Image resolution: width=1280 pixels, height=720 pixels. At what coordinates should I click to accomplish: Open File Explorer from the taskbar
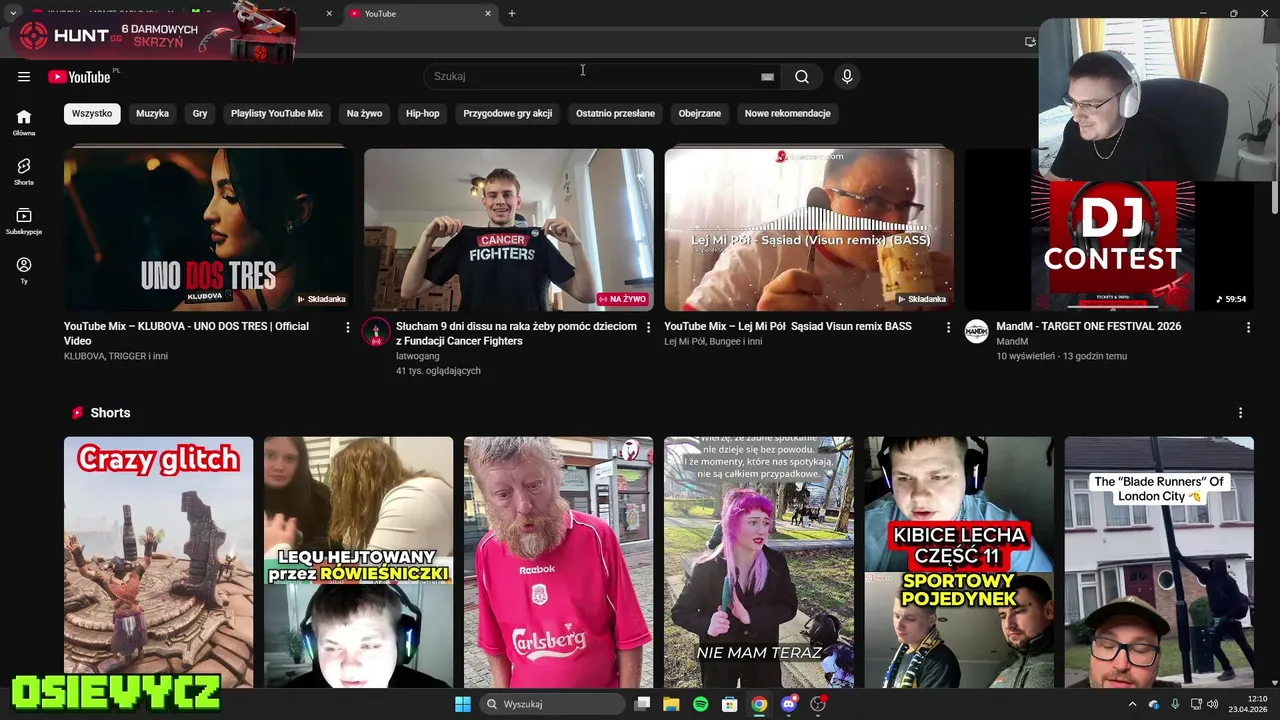point(671,704)
